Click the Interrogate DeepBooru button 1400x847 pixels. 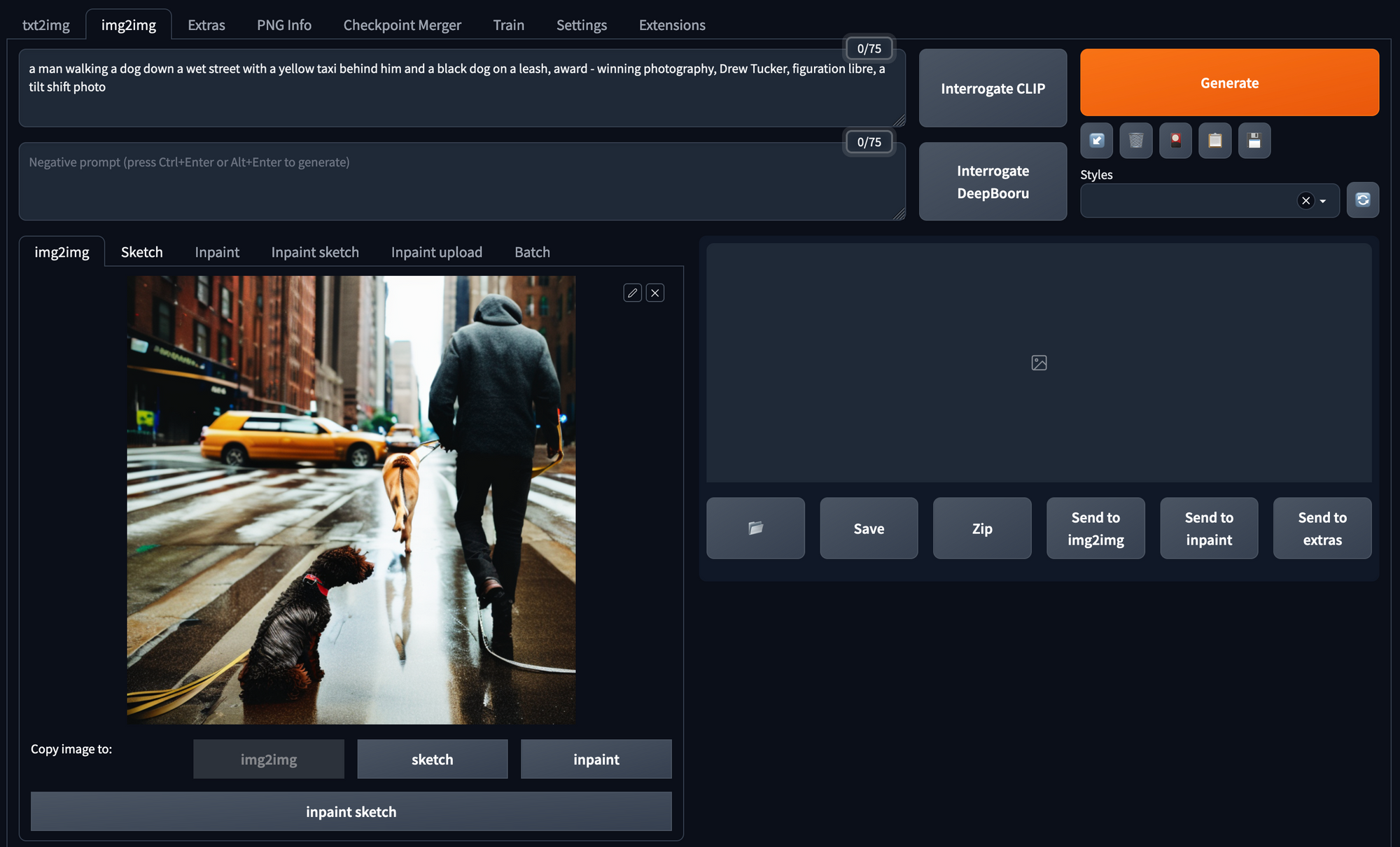click(x=993, y=181)
